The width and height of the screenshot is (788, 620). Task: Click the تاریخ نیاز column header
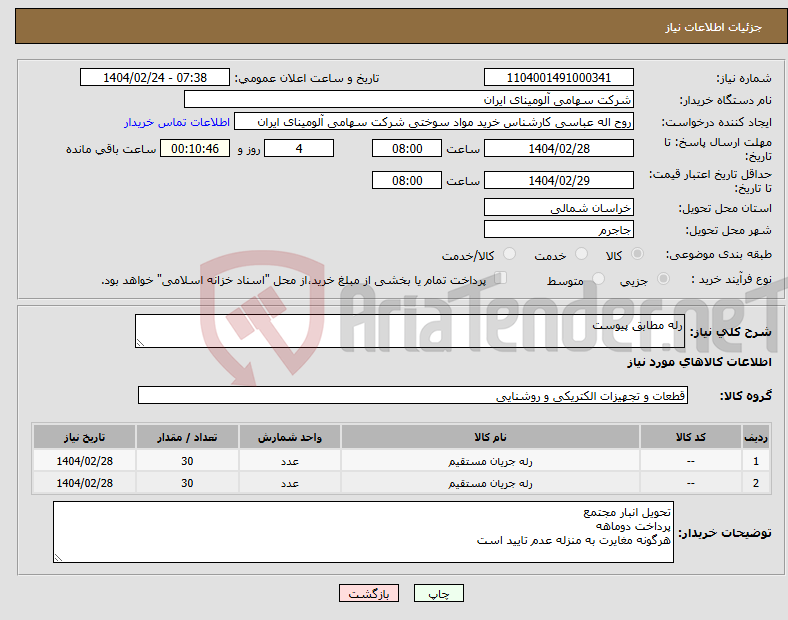coord(84,437)
